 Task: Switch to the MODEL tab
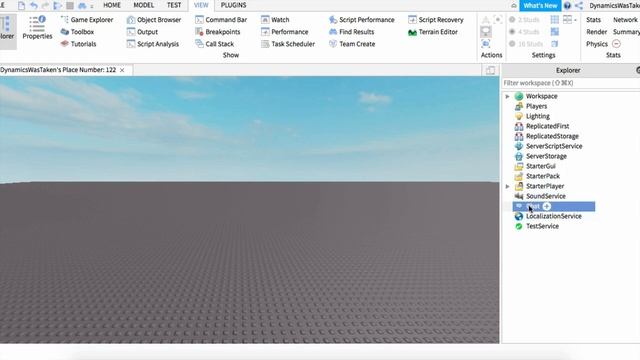pos(144,5)
